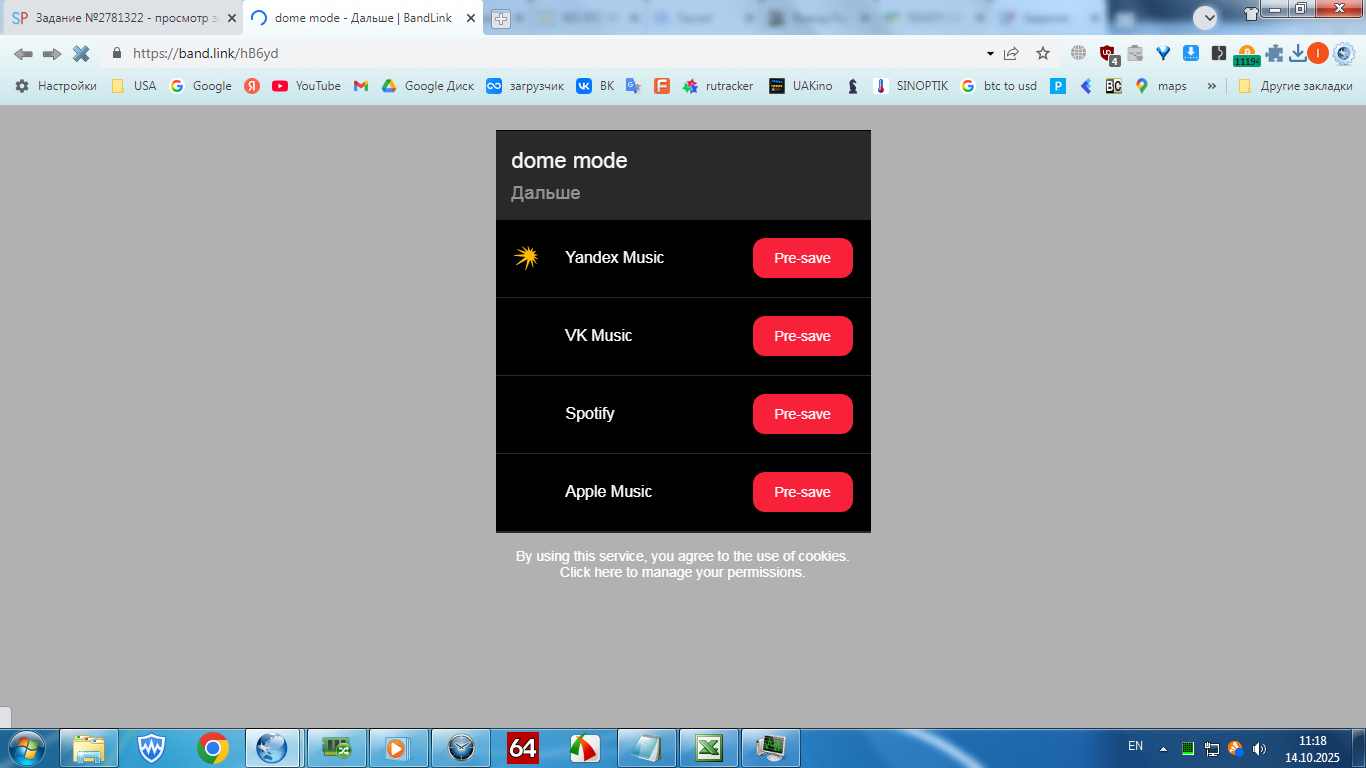Stop loading the page
This screenshot has width=1366, height=768.
point(81,53)
